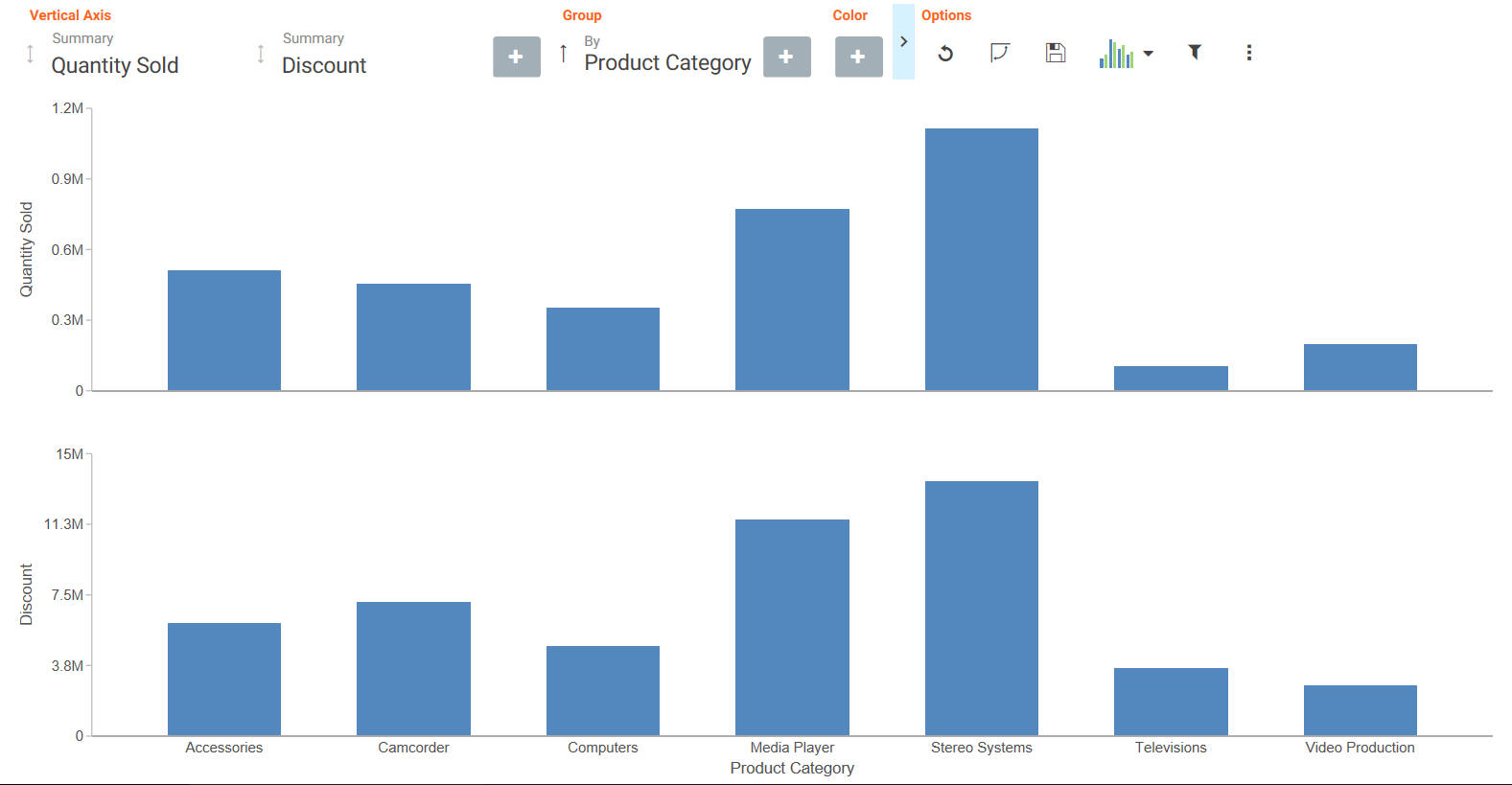Screen dimensions: 1512x785
Task: Click the undo/reset arrow icon
Action: pyautogui.click(x=945, y=53)
